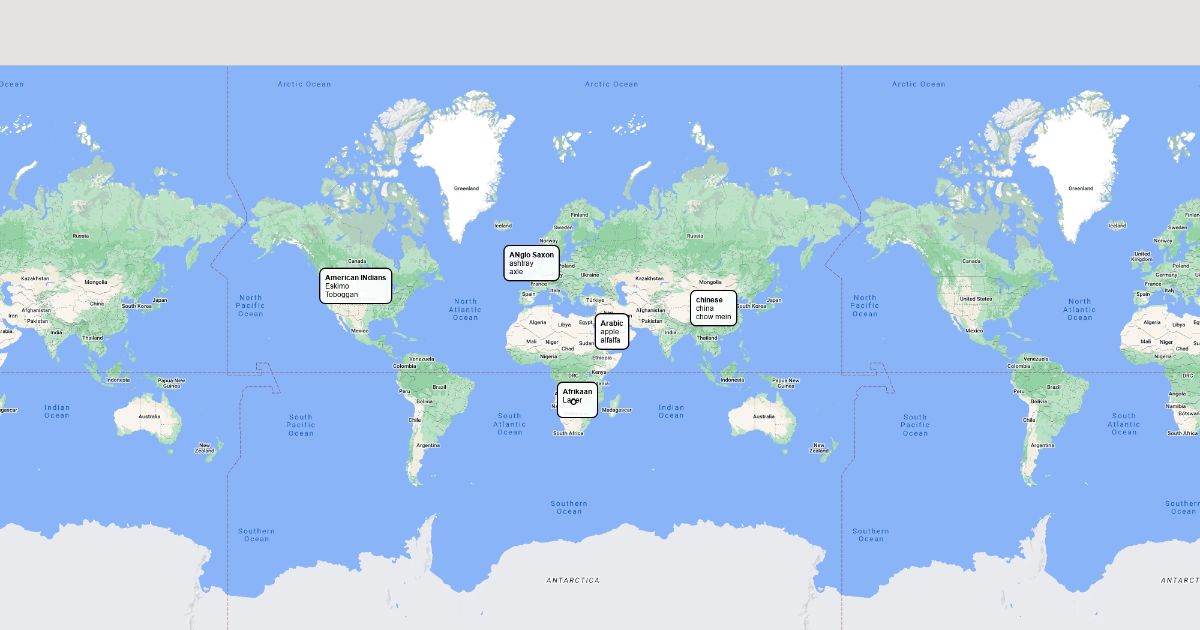Click the Türkiye country label
Viewport: 1200px width, 630px height.
coord(596,300)
